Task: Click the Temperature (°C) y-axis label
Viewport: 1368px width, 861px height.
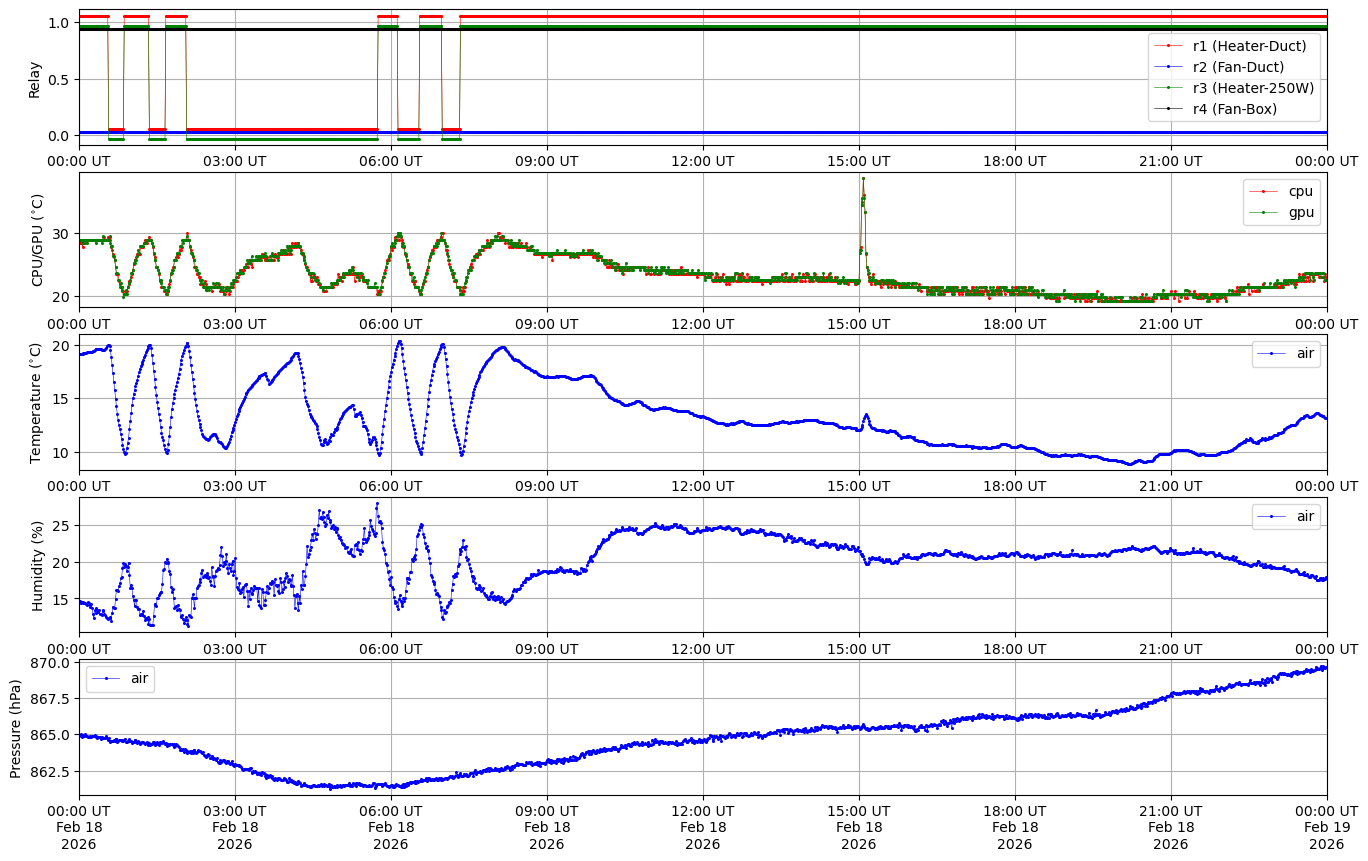Action: 36,402
